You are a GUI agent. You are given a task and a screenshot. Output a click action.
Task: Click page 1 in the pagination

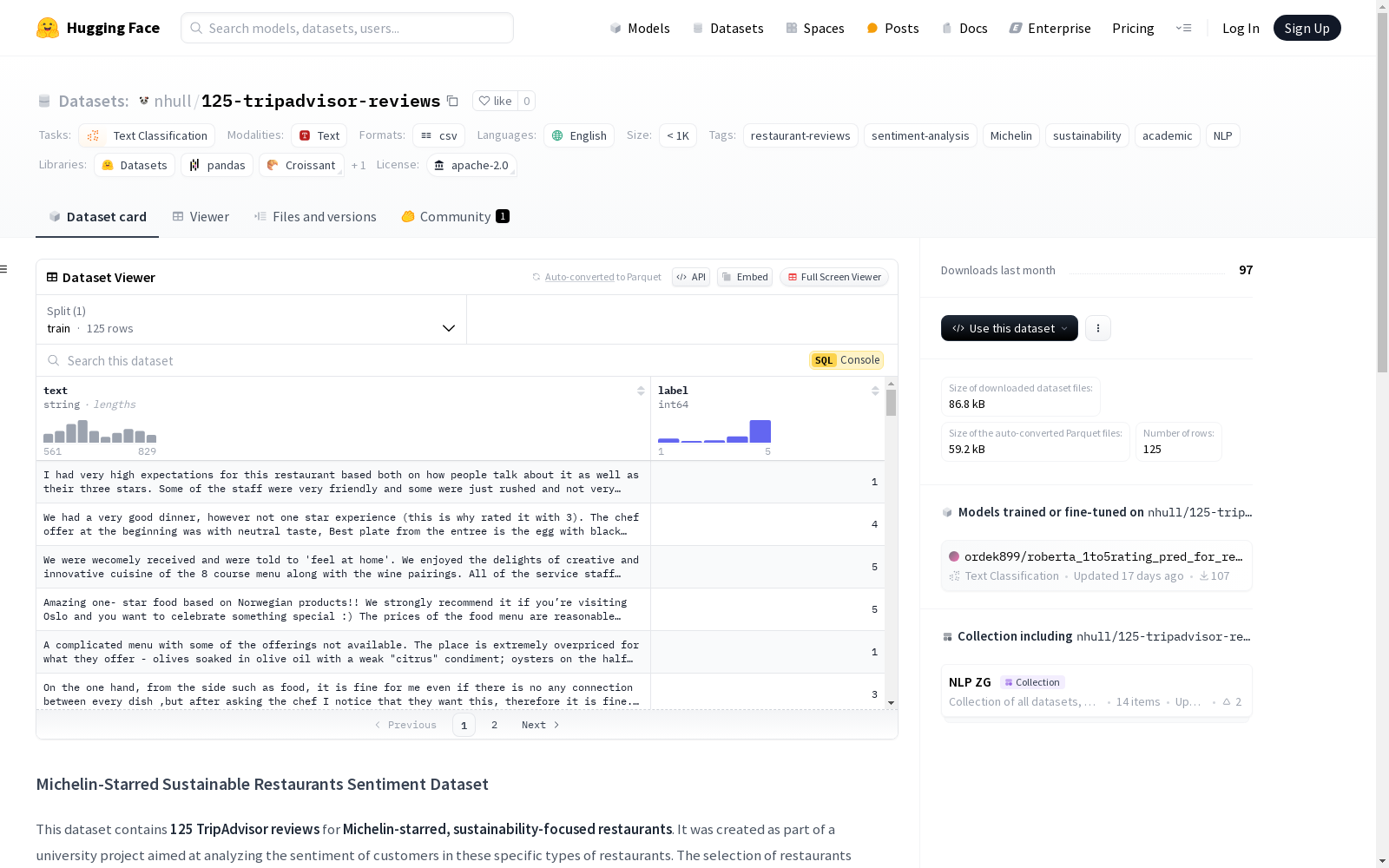[x=464, y=725]
